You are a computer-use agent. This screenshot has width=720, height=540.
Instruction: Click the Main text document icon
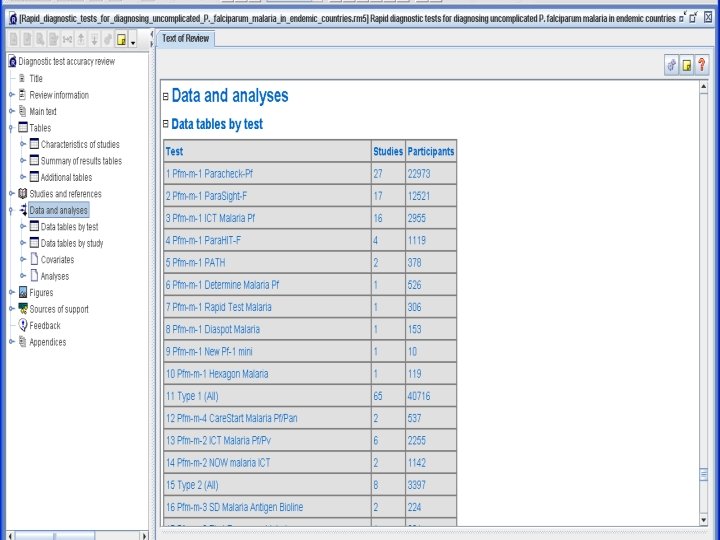[22, 111]
